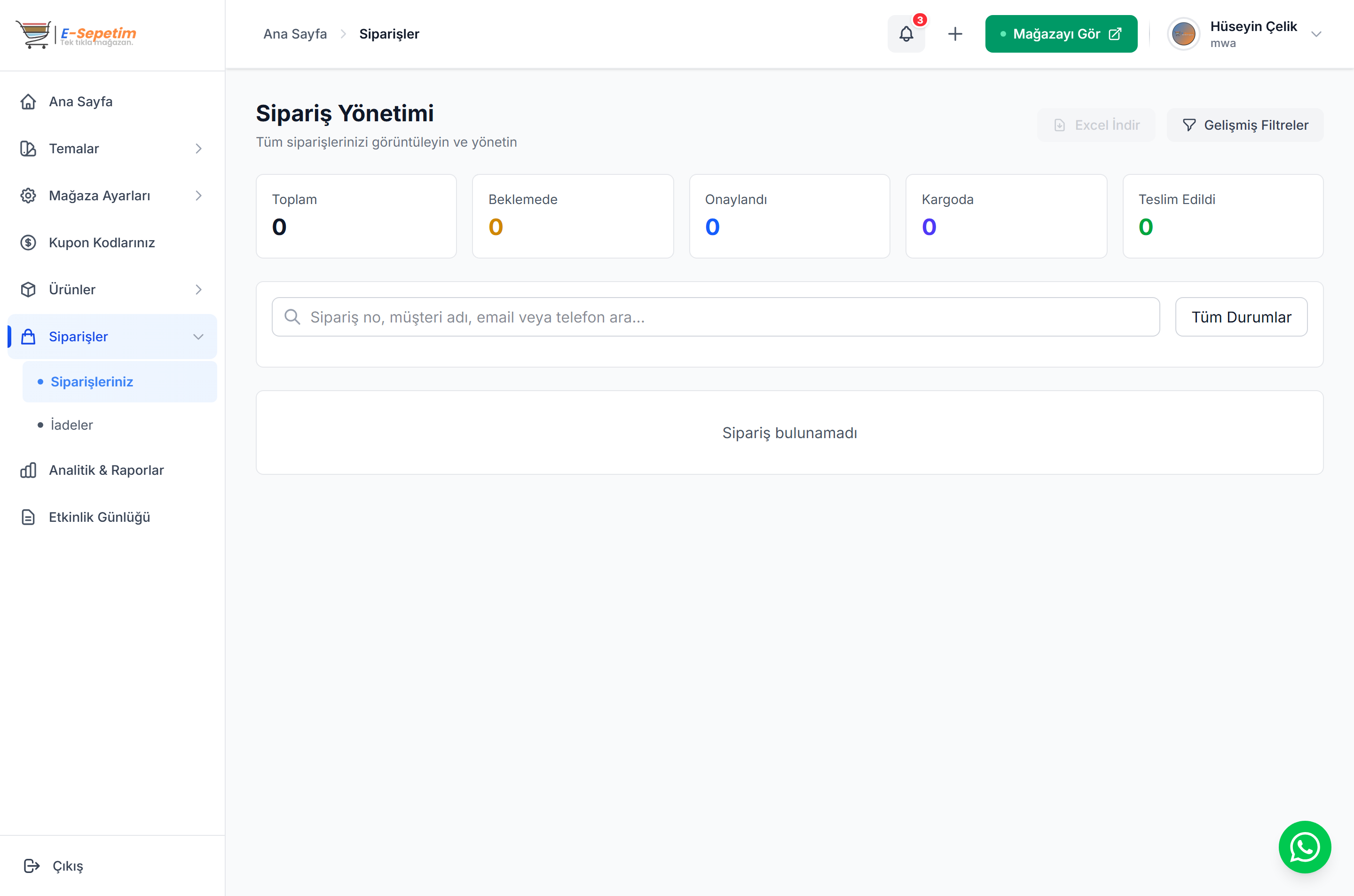Screen dimensions: 1354x896
Task: Open the user account dropdown arrow
Action: point(1316,34)
